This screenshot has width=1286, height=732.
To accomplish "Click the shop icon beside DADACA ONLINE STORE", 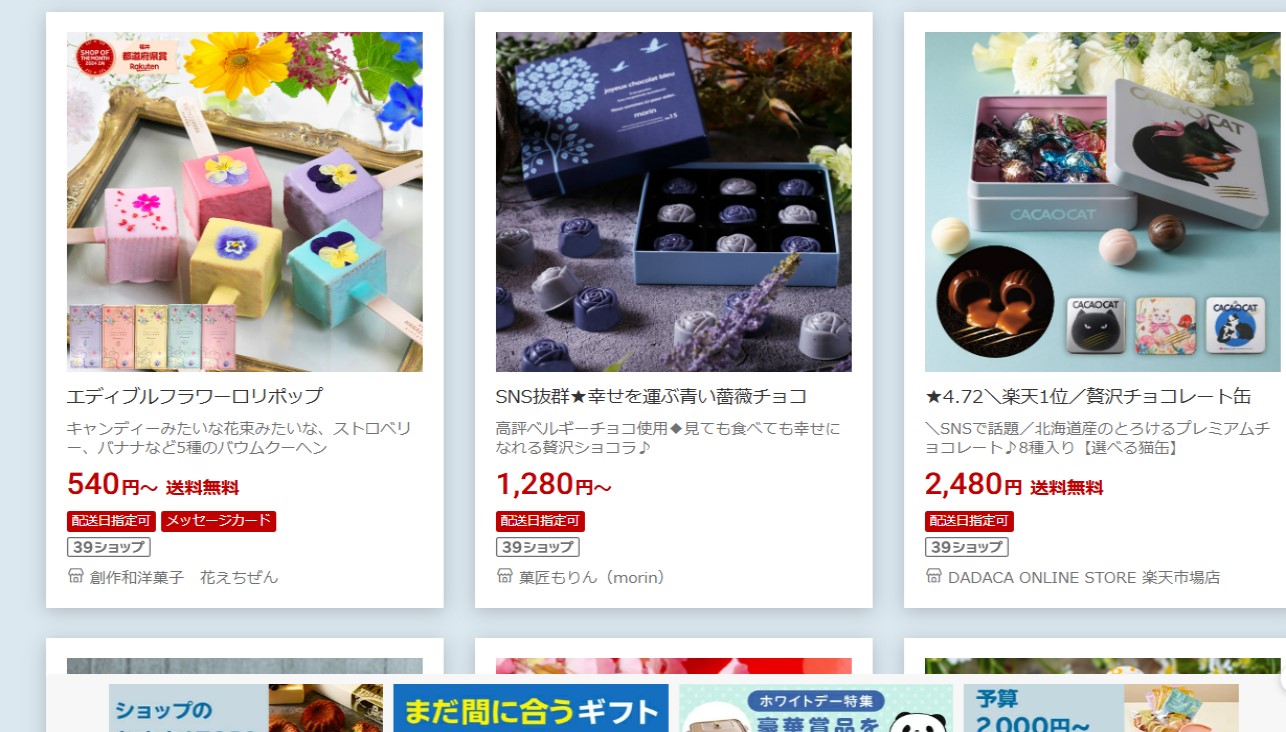I will point(933,576).
